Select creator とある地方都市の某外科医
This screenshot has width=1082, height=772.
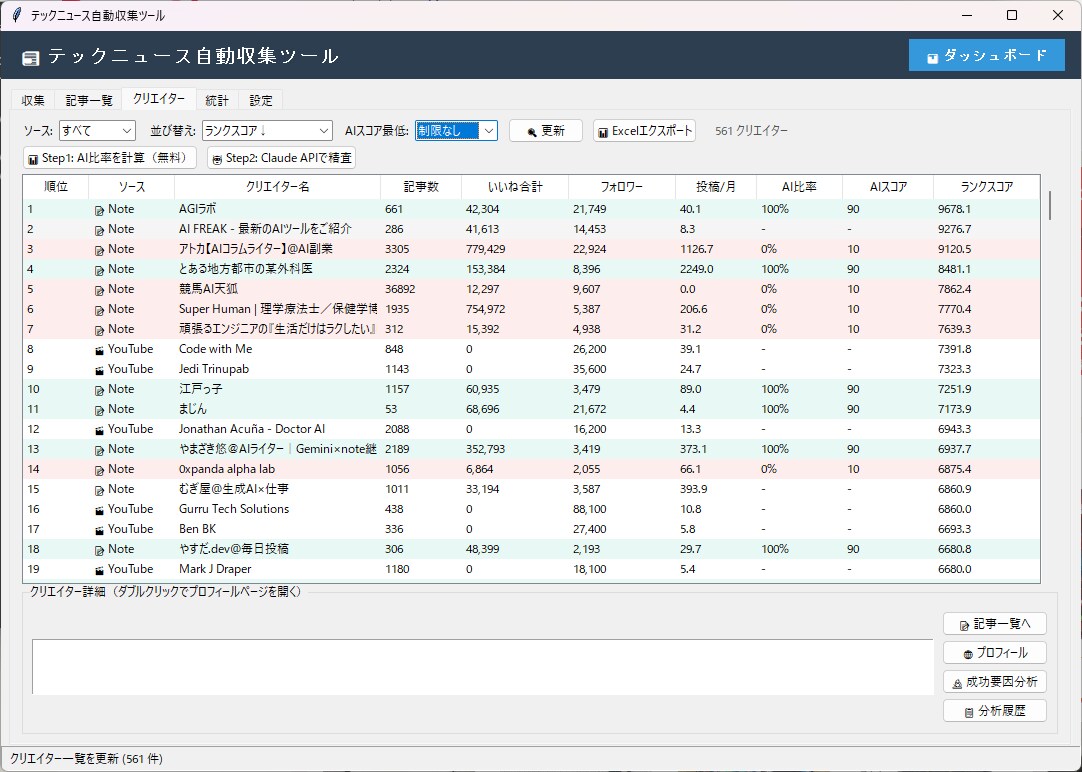(x=246, y=269)
